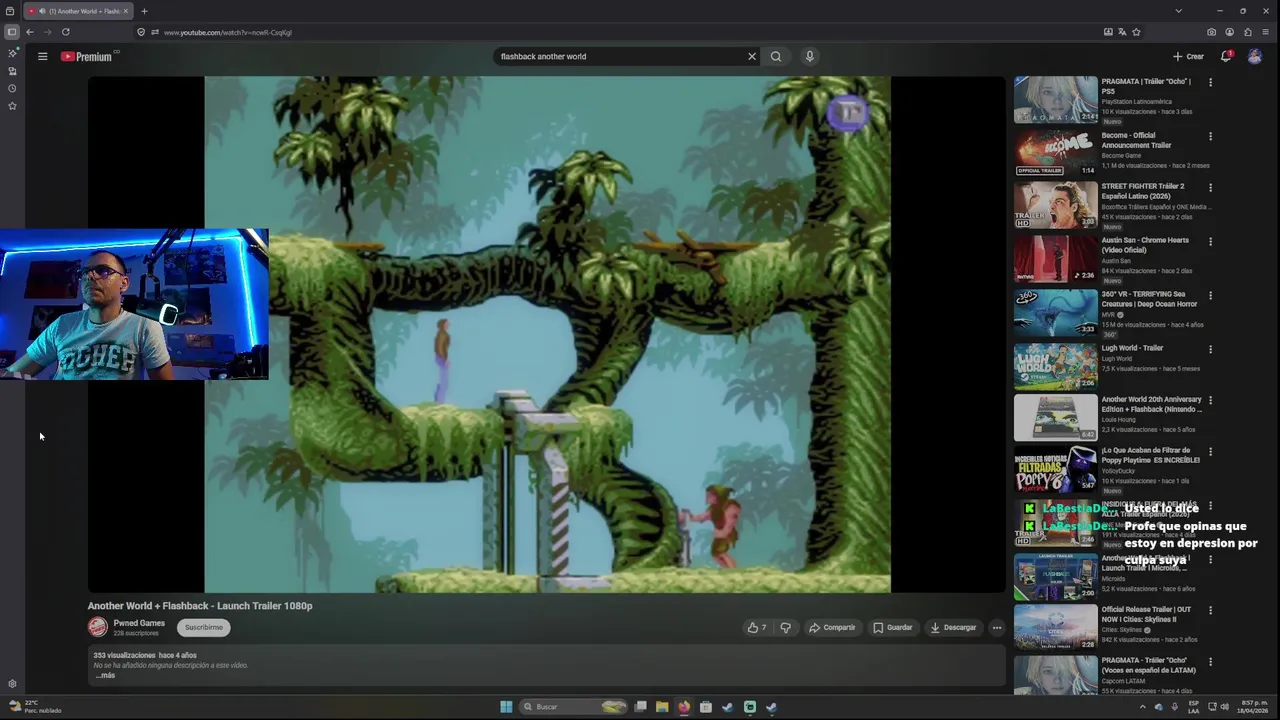
Task: Show hidden system tray icons
Action: click(1143, 707)
